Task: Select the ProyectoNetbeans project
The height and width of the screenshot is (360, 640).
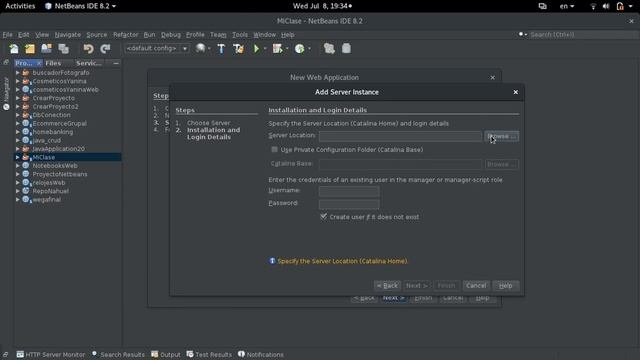Action: coord(60,174)
